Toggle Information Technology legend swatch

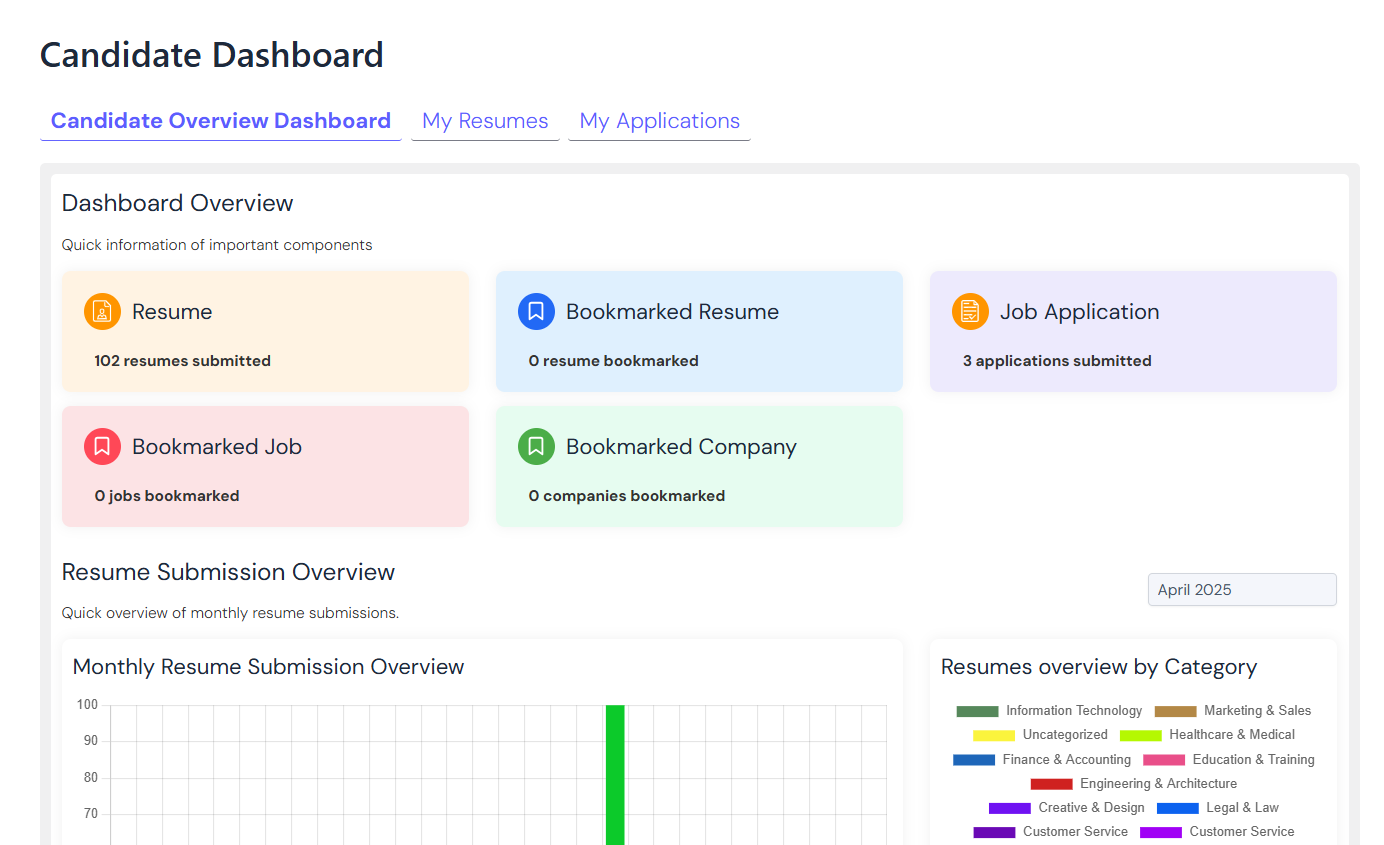click(x=977, y=711)
